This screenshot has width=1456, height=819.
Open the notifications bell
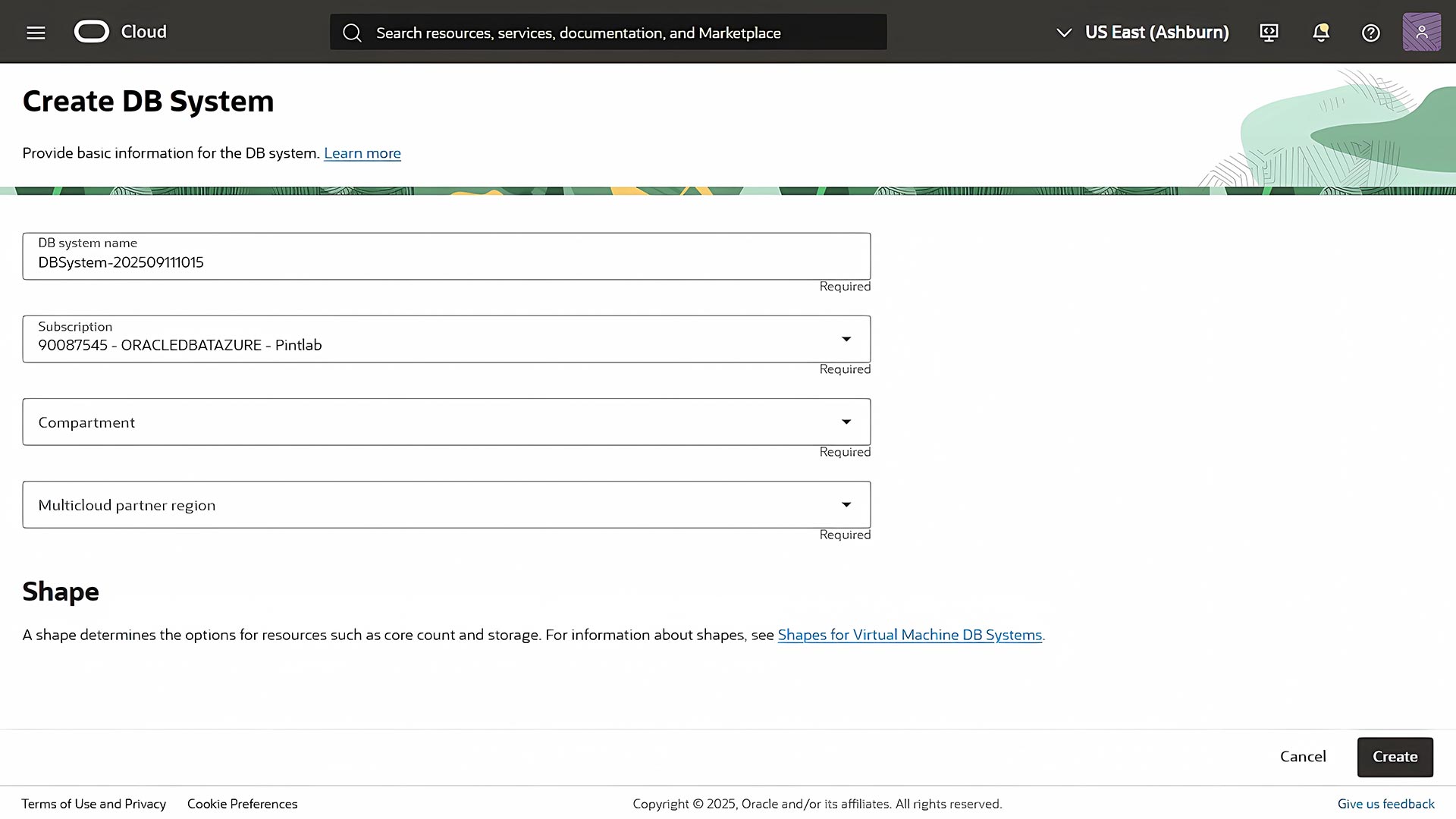pyautogui.click(x=1320, y=32)
